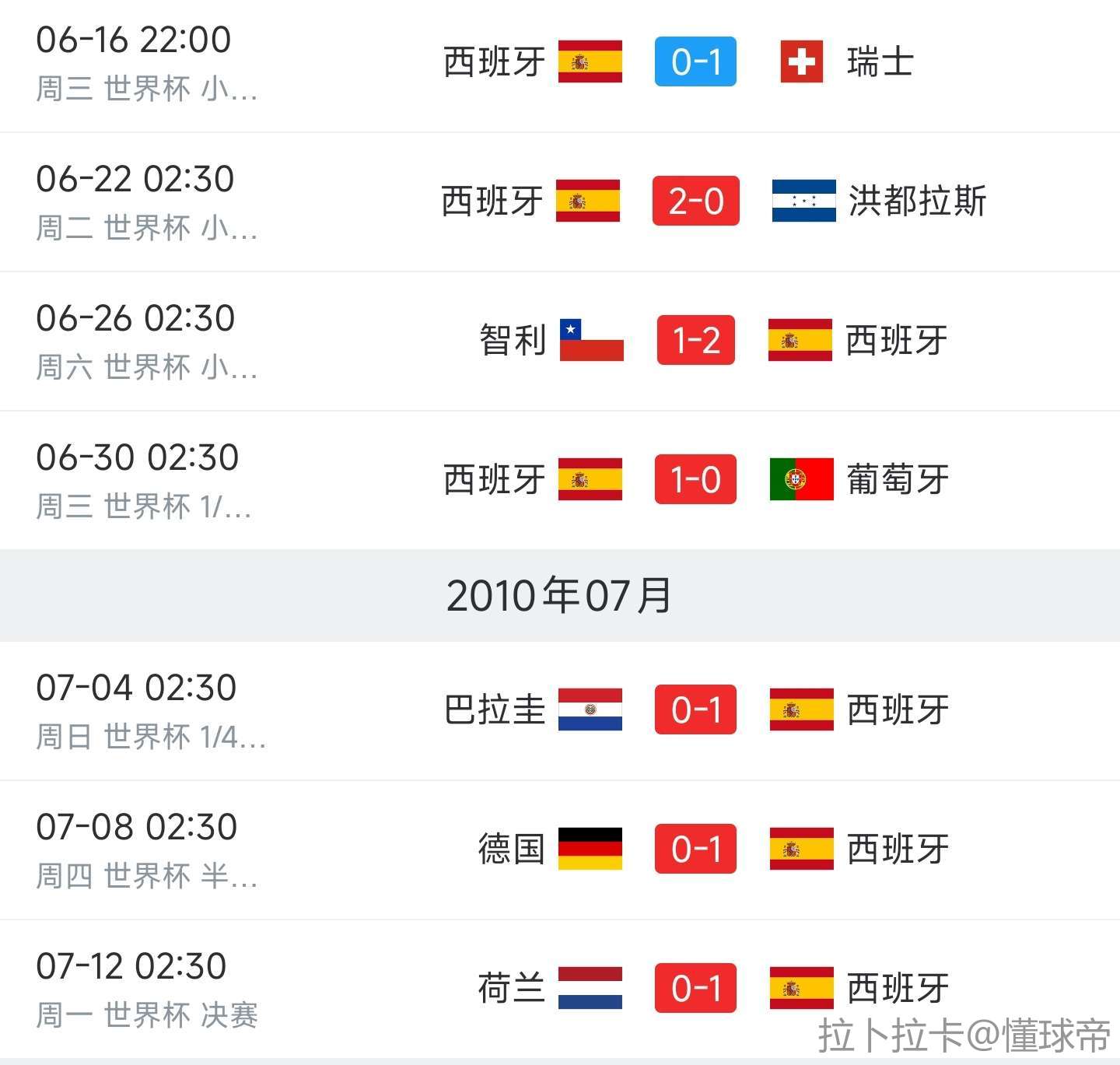Open the 1-2 Chile match score
Viewport: 1120px width, 1065px height.
click(695, 340)
